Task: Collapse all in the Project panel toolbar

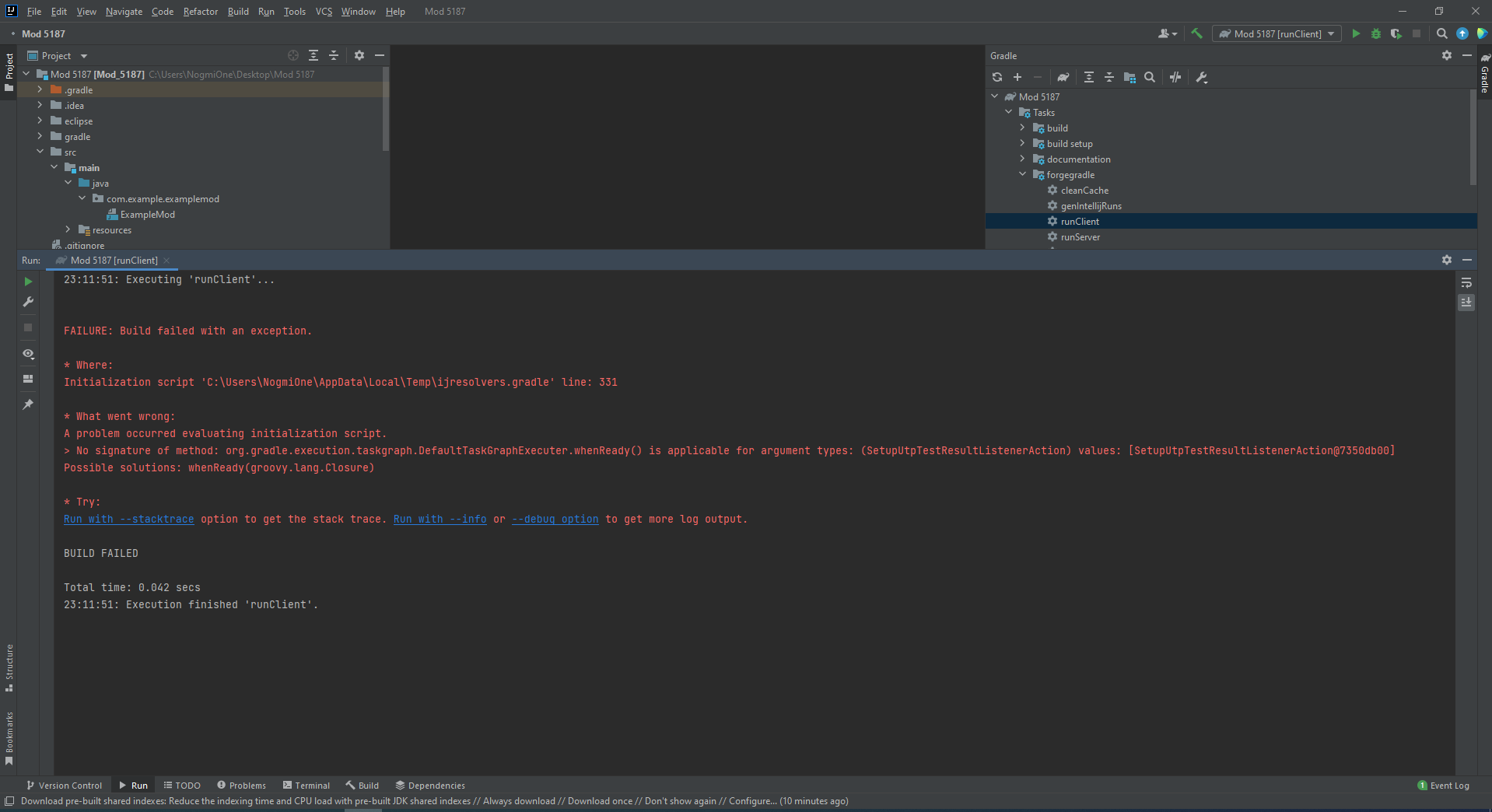Action: click(x=334, y=55)
